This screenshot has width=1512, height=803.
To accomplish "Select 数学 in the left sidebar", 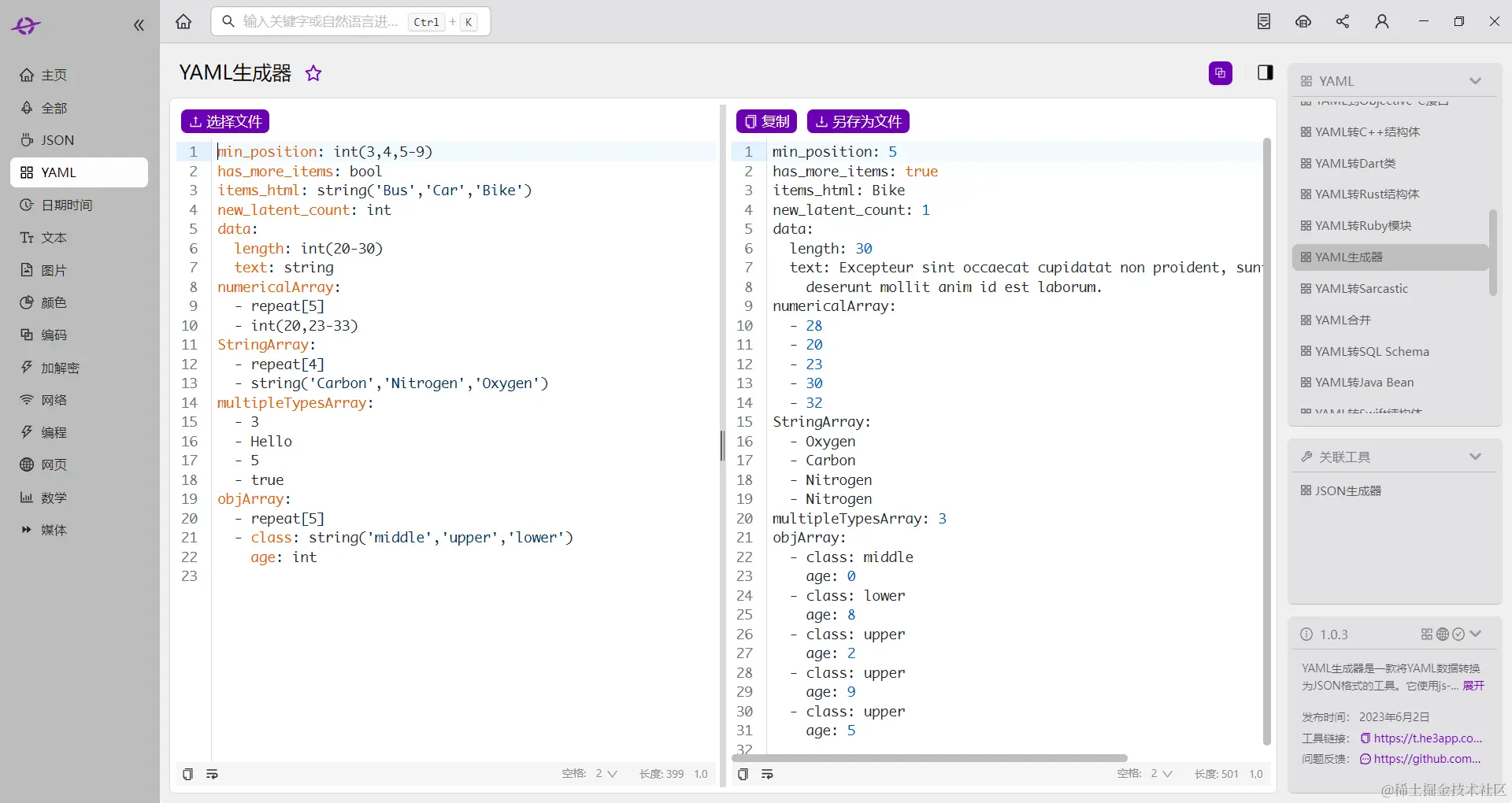I will click(x=79, y=498).
